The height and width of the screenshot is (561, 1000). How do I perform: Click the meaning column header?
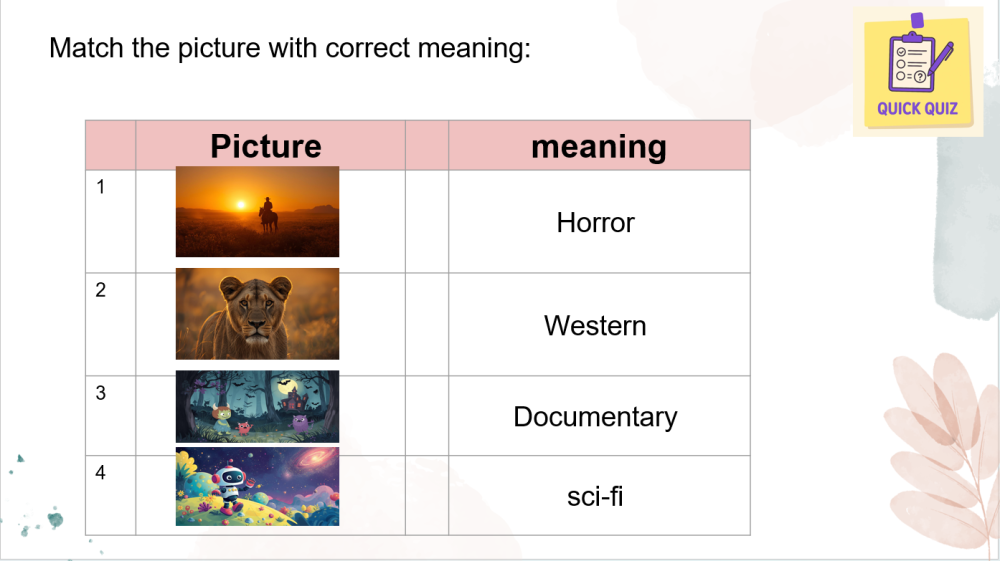598,146
